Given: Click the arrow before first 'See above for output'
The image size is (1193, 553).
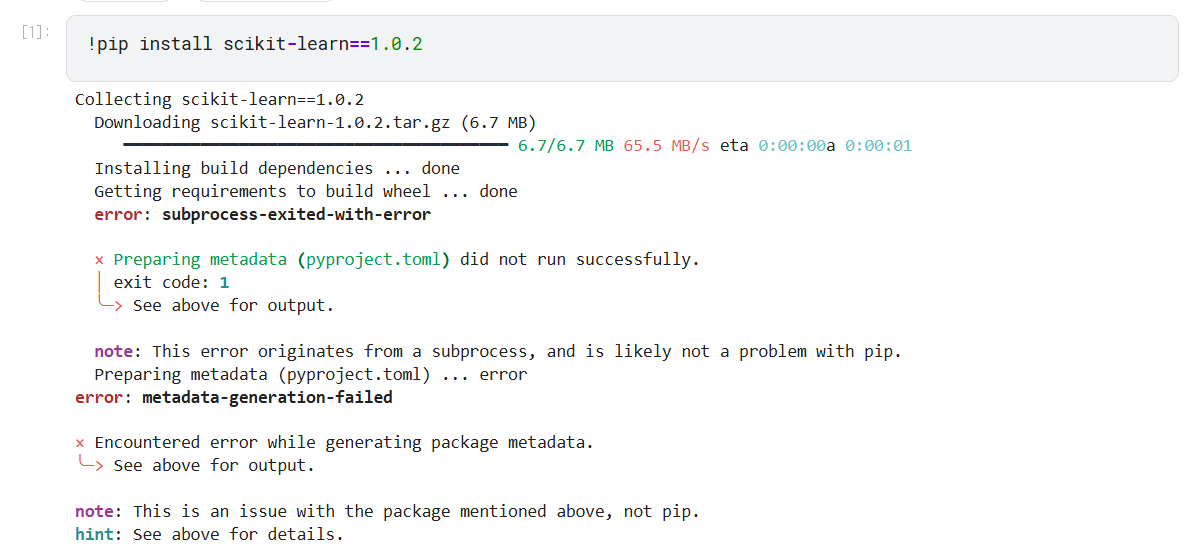Looking at the screenshot, I should (108, 305).
